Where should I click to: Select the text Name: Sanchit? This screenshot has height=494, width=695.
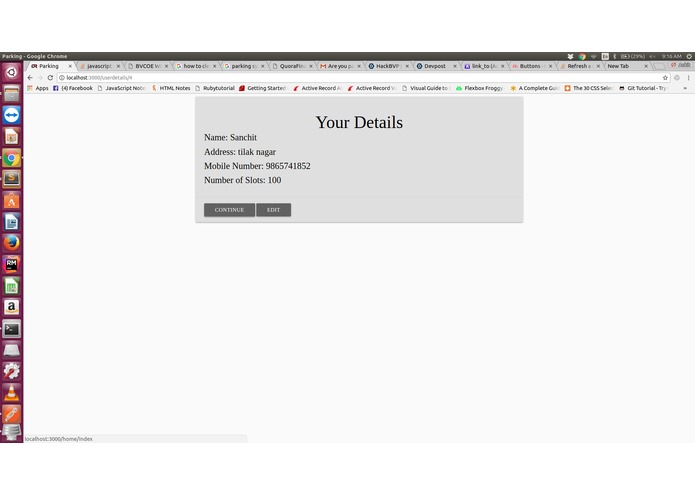[x=230, y=137]
